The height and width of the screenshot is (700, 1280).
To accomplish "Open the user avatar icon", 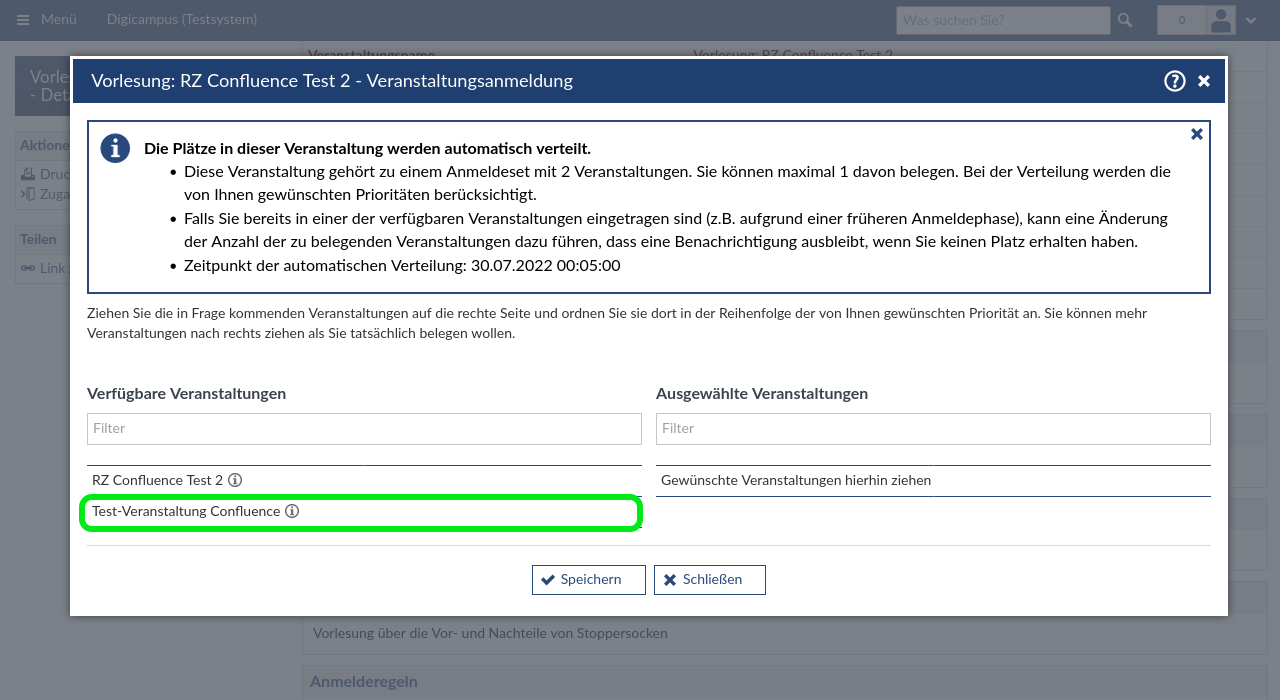I will [1221, 20].
